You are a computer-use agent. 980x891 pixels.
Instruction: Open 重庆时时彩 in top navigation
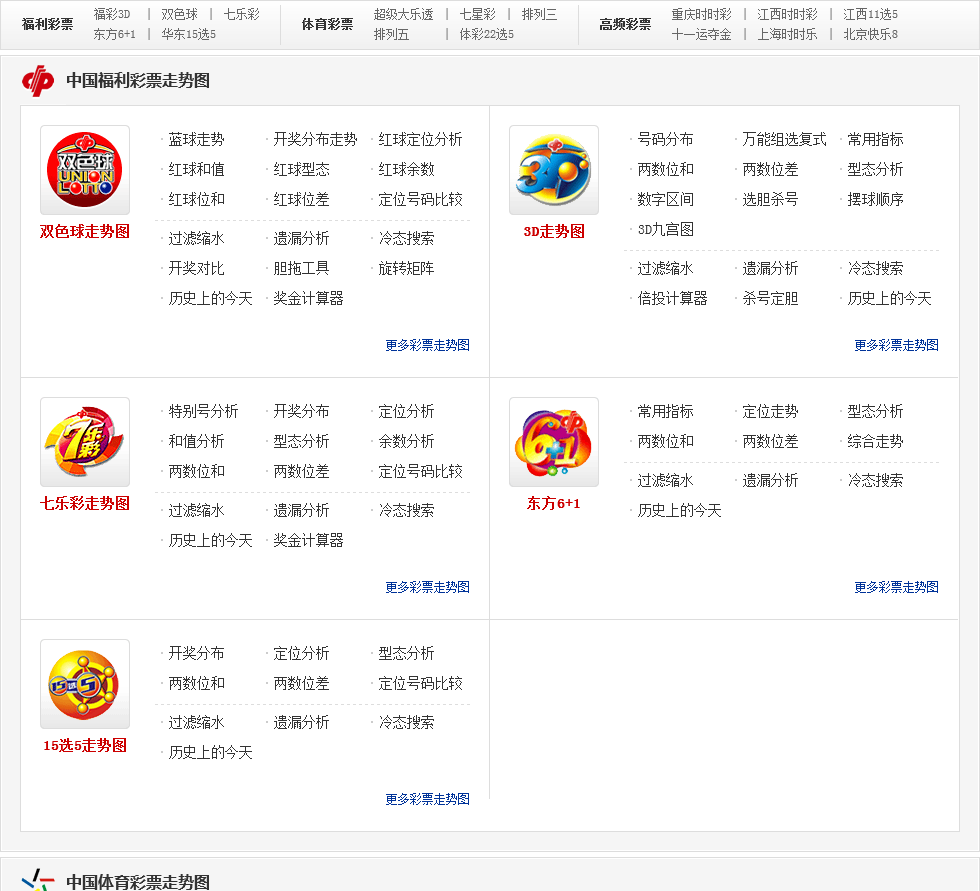click(701, 14)
